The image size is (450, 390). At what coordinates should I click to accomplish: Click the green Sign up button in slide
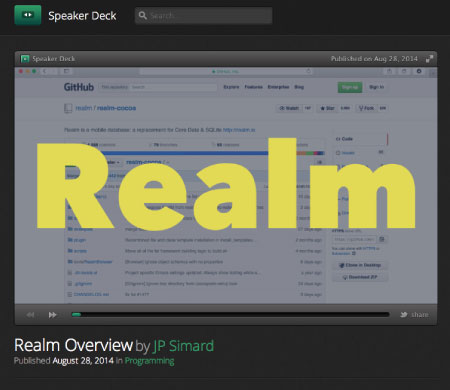click(350, 87)
